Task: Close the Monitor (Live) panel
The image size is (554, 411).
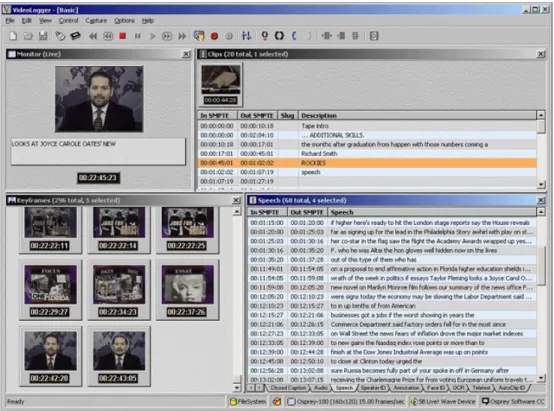Action: [186, 54]
